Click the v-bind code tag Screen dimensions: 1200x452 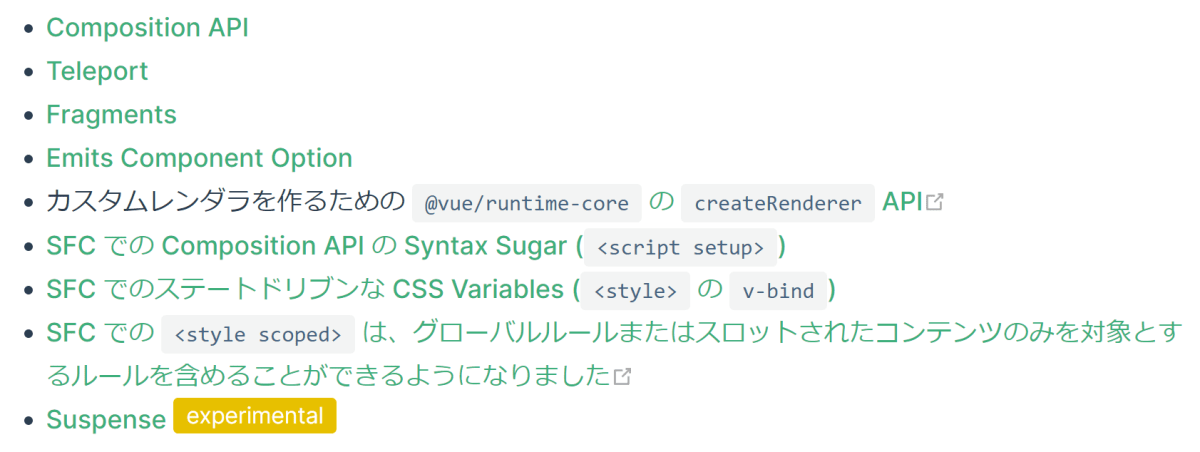[778, 291]
